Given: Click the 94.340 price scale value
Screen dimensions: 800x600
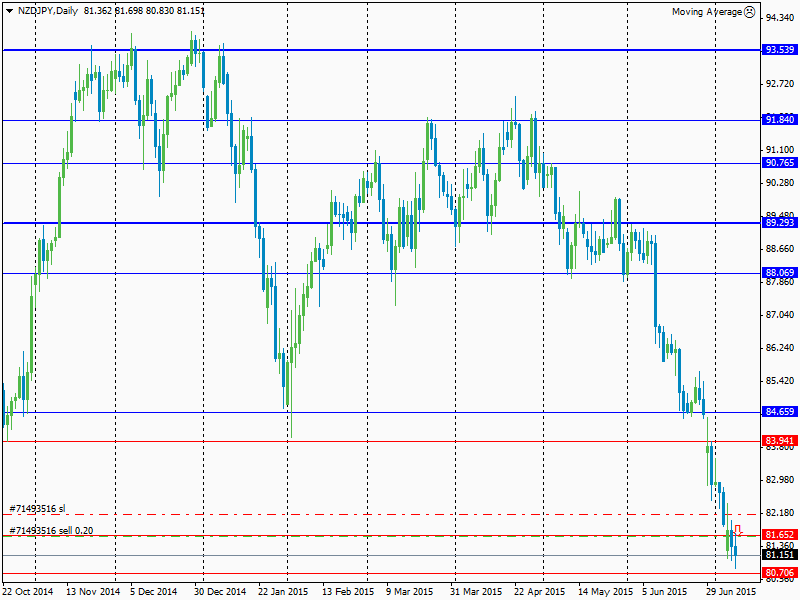Looking at the screenshot, I should tap(780, 18).
